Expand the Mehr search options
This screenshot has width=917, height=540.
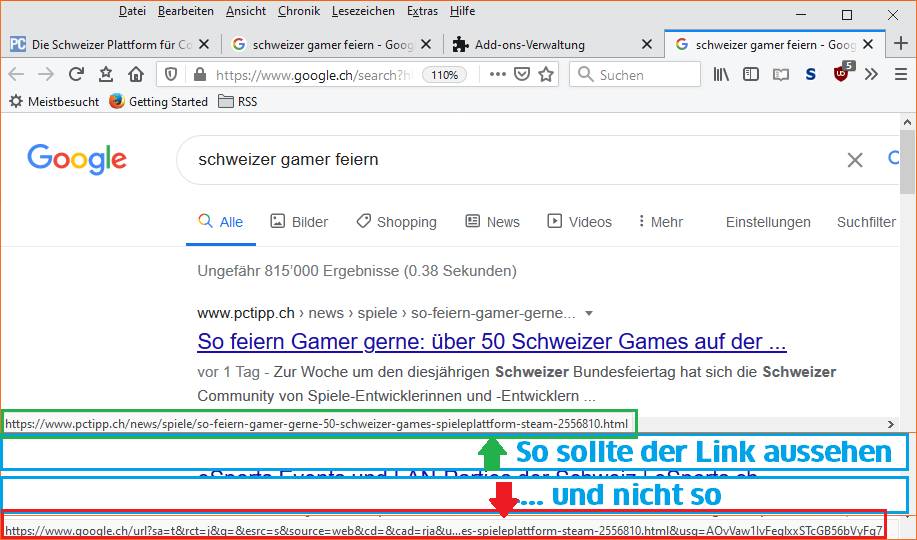(x=660, y=222)
